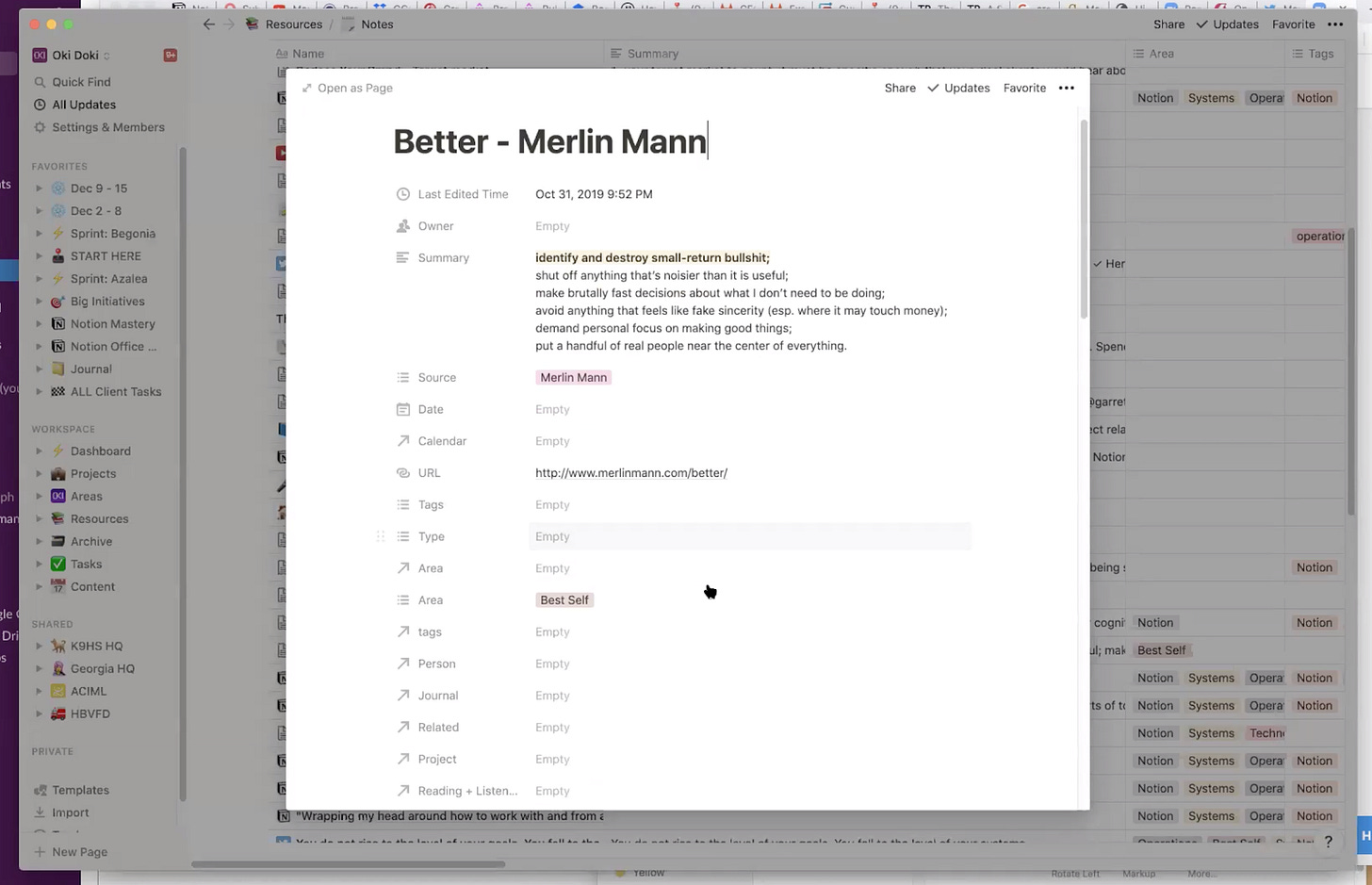The width and height of the screenshot is (1372, 885).
Task: Expand the Sprint: Begonia page
Action: pyautogui.click(x=39, y=234)
